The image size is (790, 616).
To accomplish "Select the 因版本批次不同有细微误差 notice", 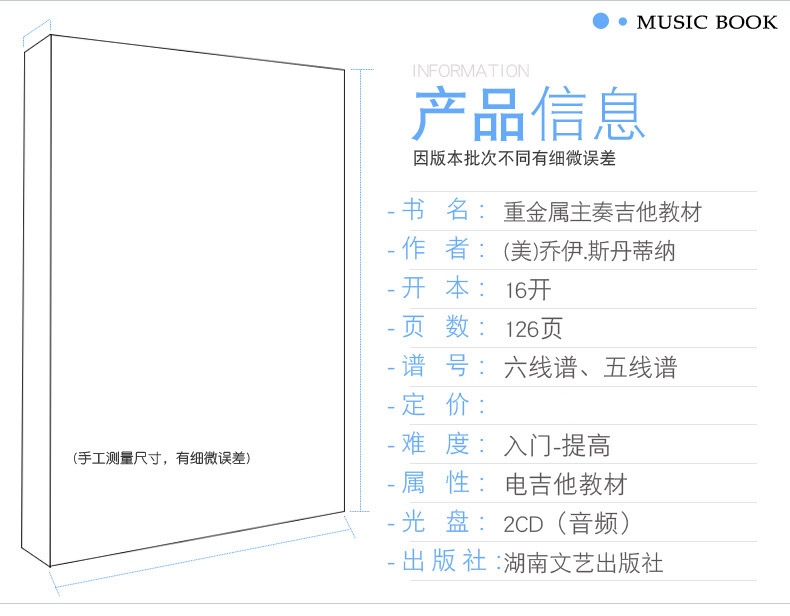I will coord(514,158).
